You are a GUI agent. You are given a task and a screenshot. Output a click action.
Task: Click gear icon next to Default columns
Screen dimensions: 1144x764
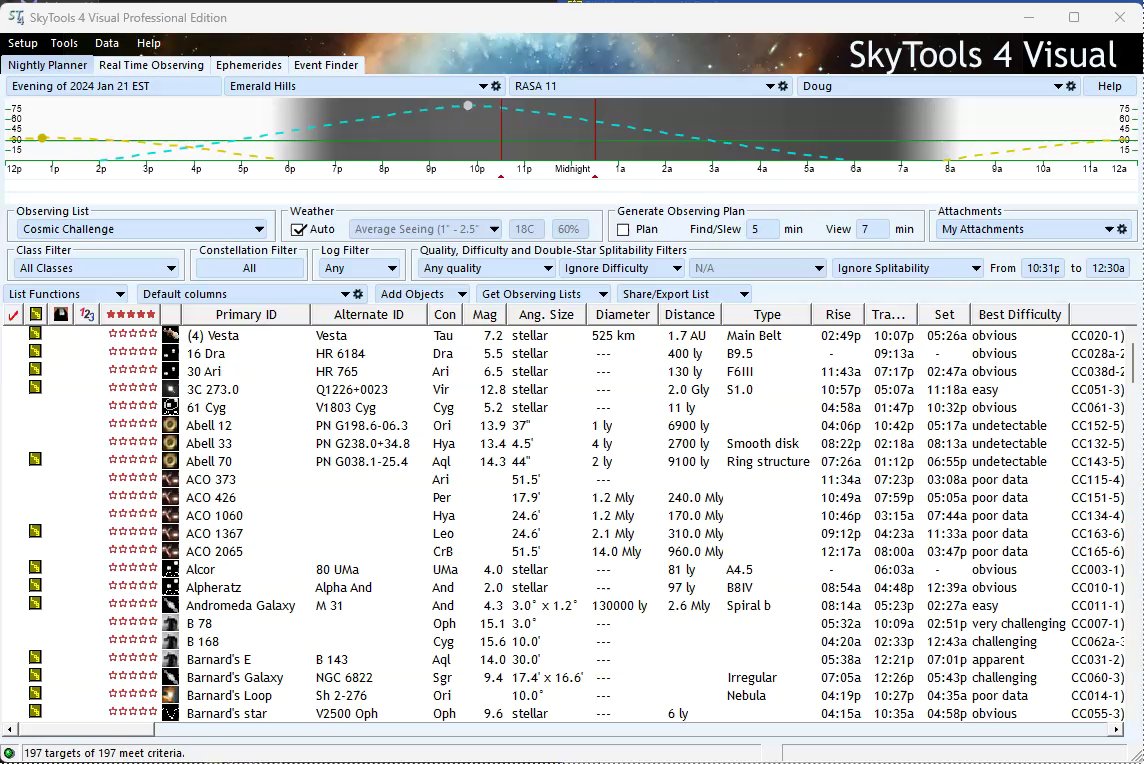click(359, 294)
